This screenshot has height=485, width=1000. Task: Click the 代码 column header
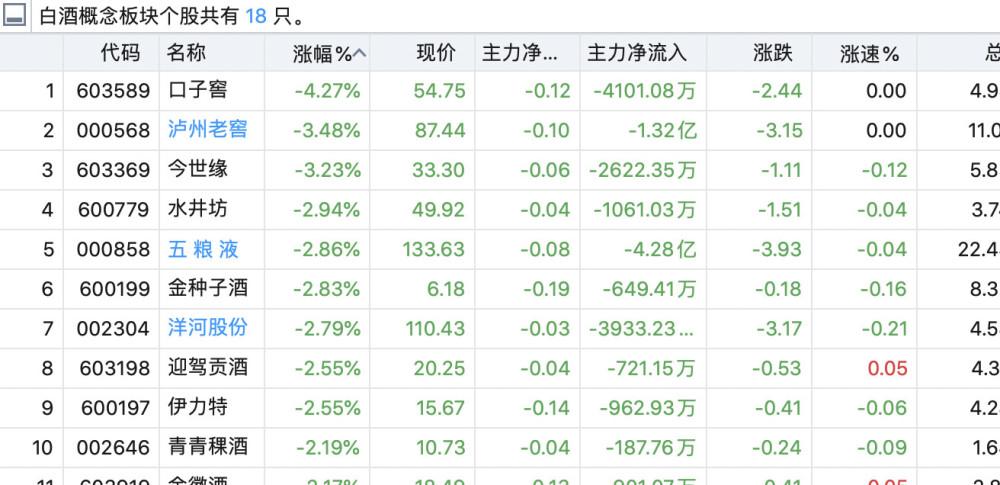pyautogui.click(x=120, y=53)
